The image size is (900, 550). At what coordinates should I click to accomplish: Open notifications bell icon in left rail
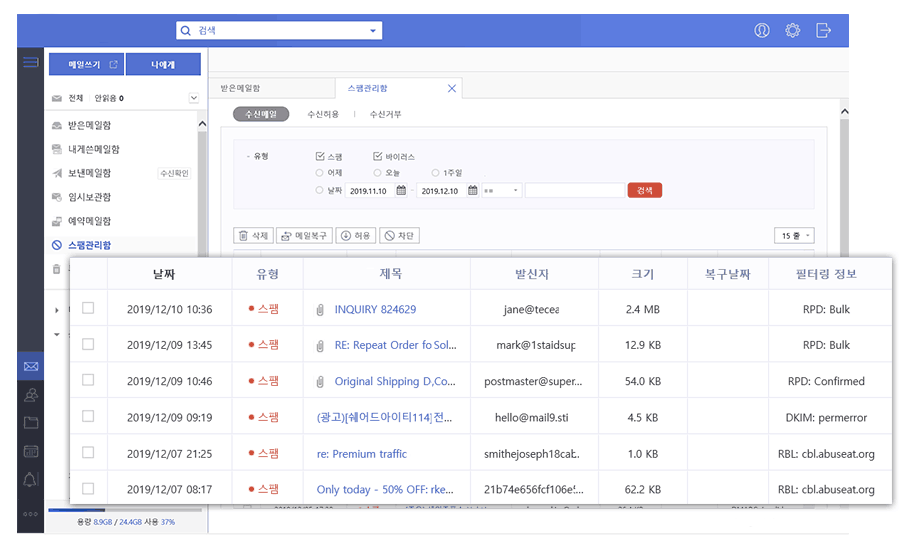[x=30, y=480]
